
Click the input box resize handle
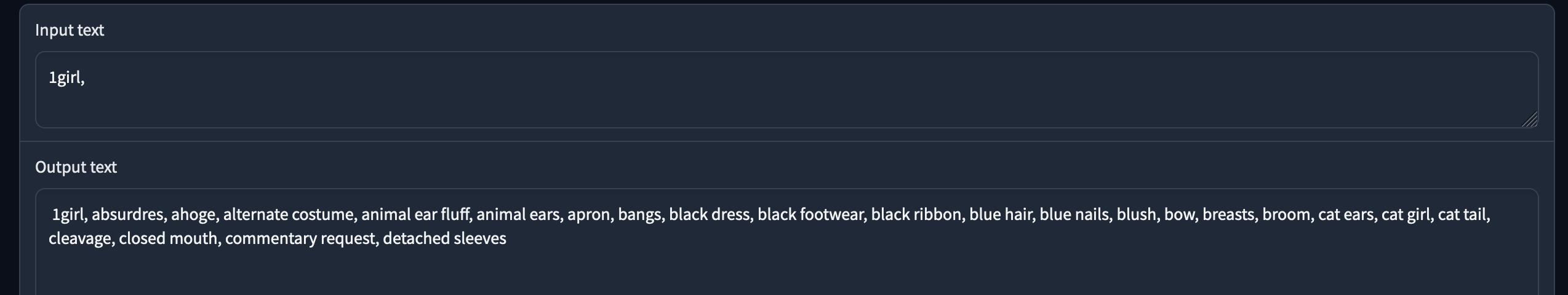click(x=1530, y=120)
